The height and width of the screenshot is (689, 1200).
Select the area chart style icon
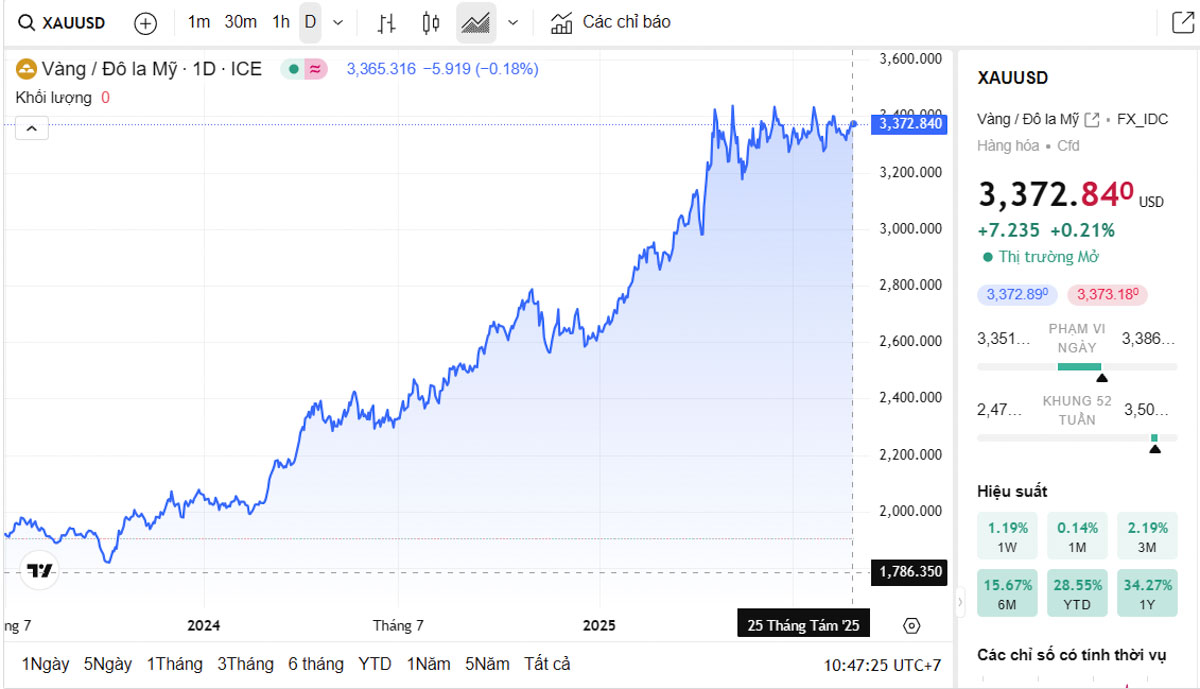coord(476,23)
